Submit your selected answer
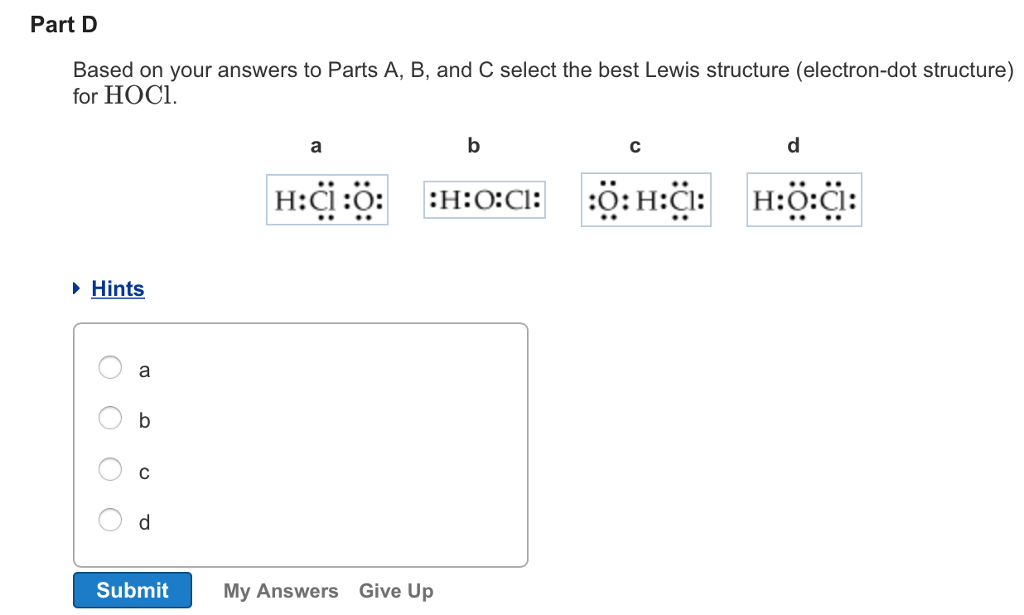The height and width of the screenshot is (615, 1024). [131, 590]
